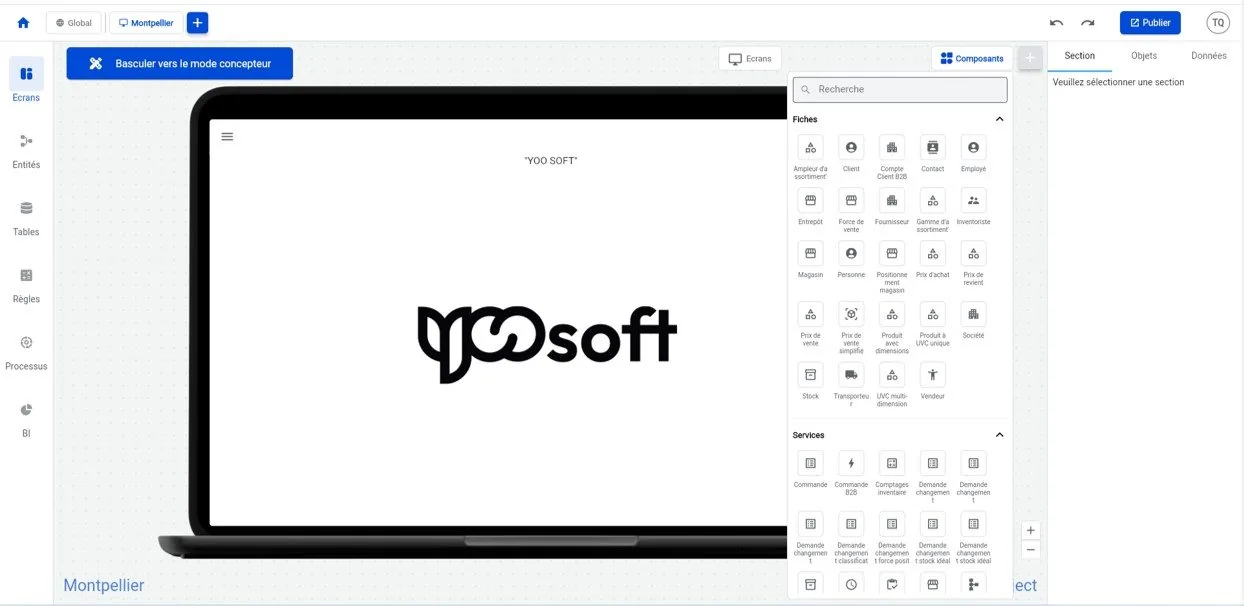Pick the Compte Client B2B component

click(891, 158)
